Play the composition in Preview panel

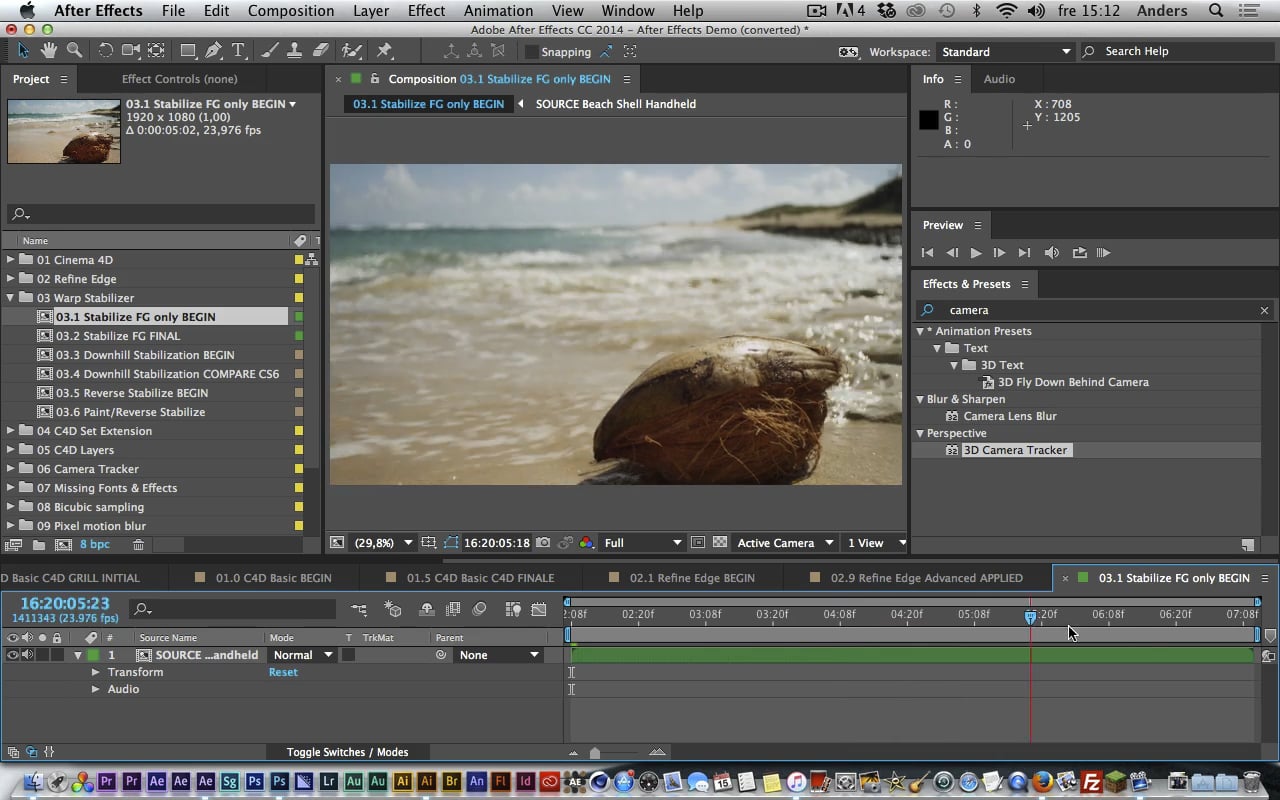(x=976, y=253)
